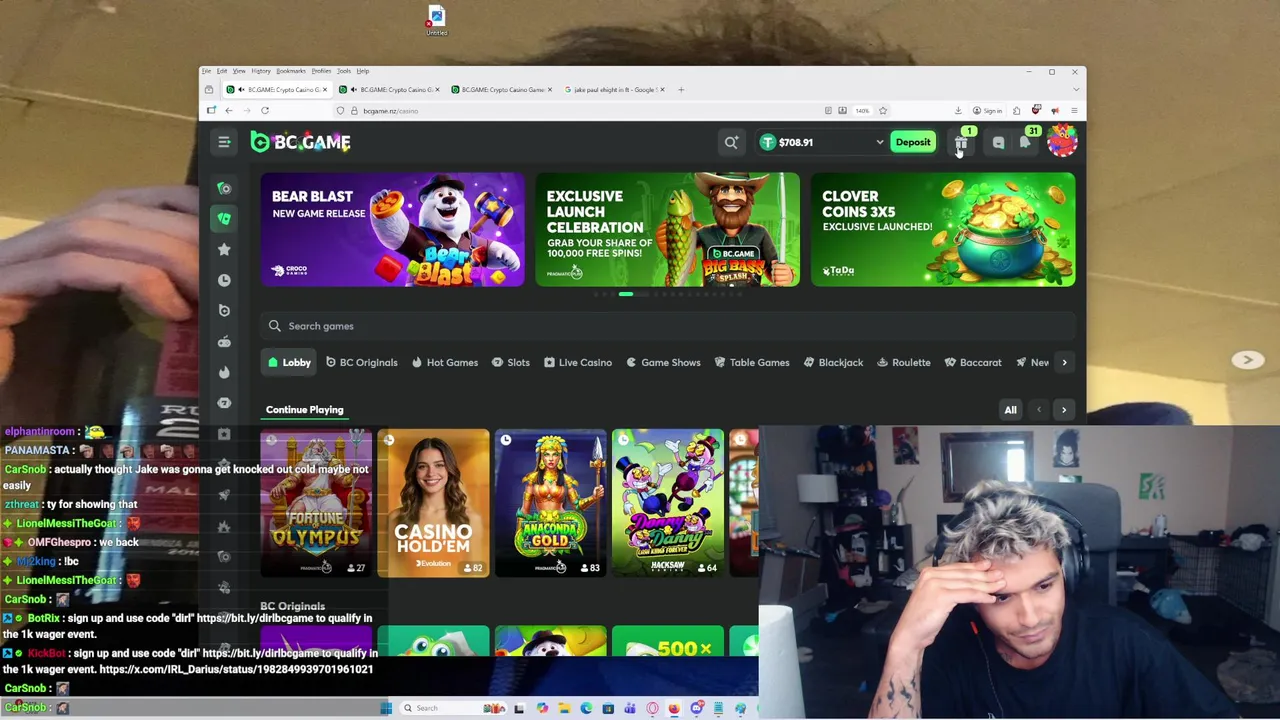Select the Lobby category tab
Image resolution: width=1280 pixels, height=720 pixels.
(x=289, y=362)
